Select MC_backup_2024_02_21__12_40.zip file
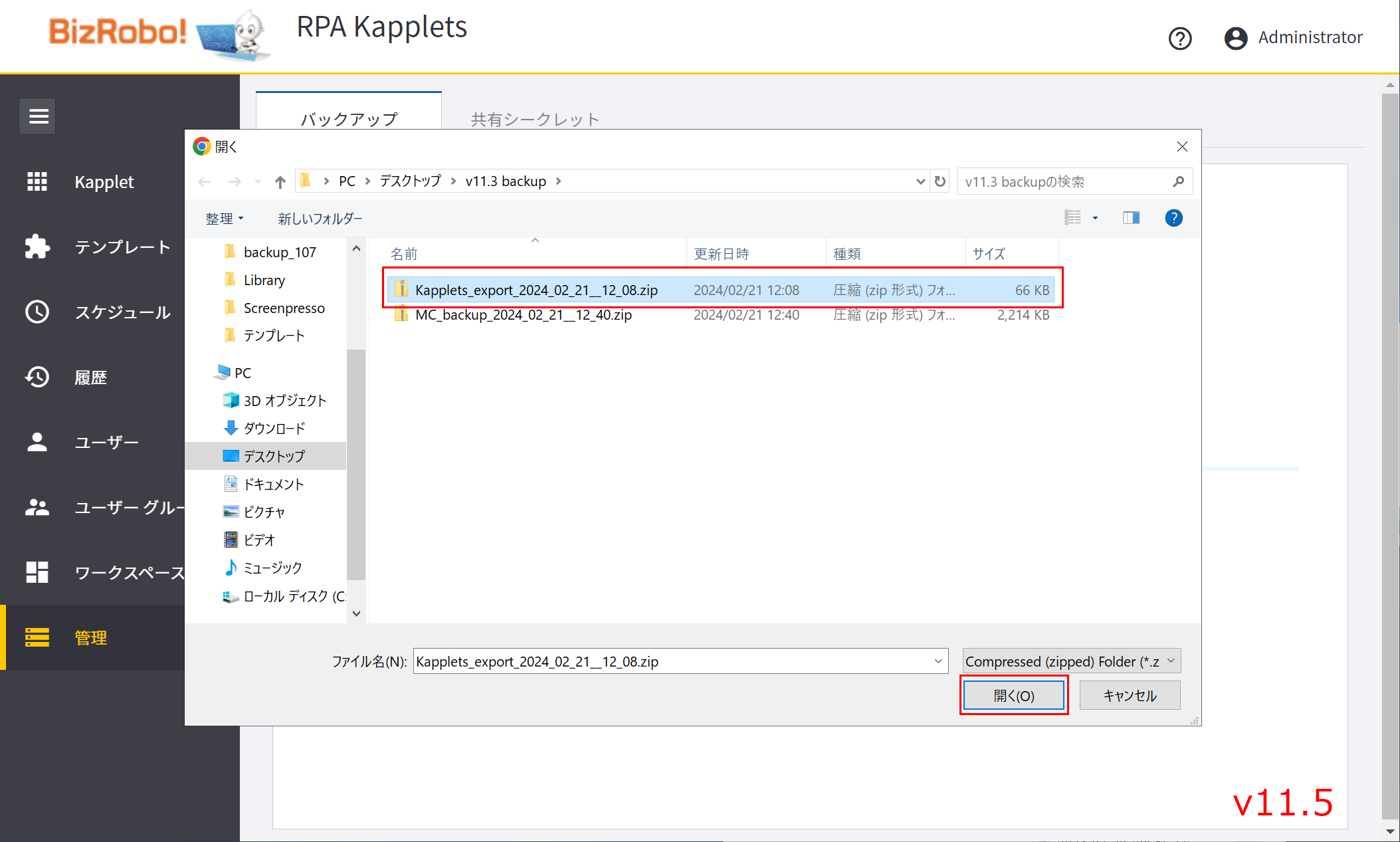 (x=721, y=315)
